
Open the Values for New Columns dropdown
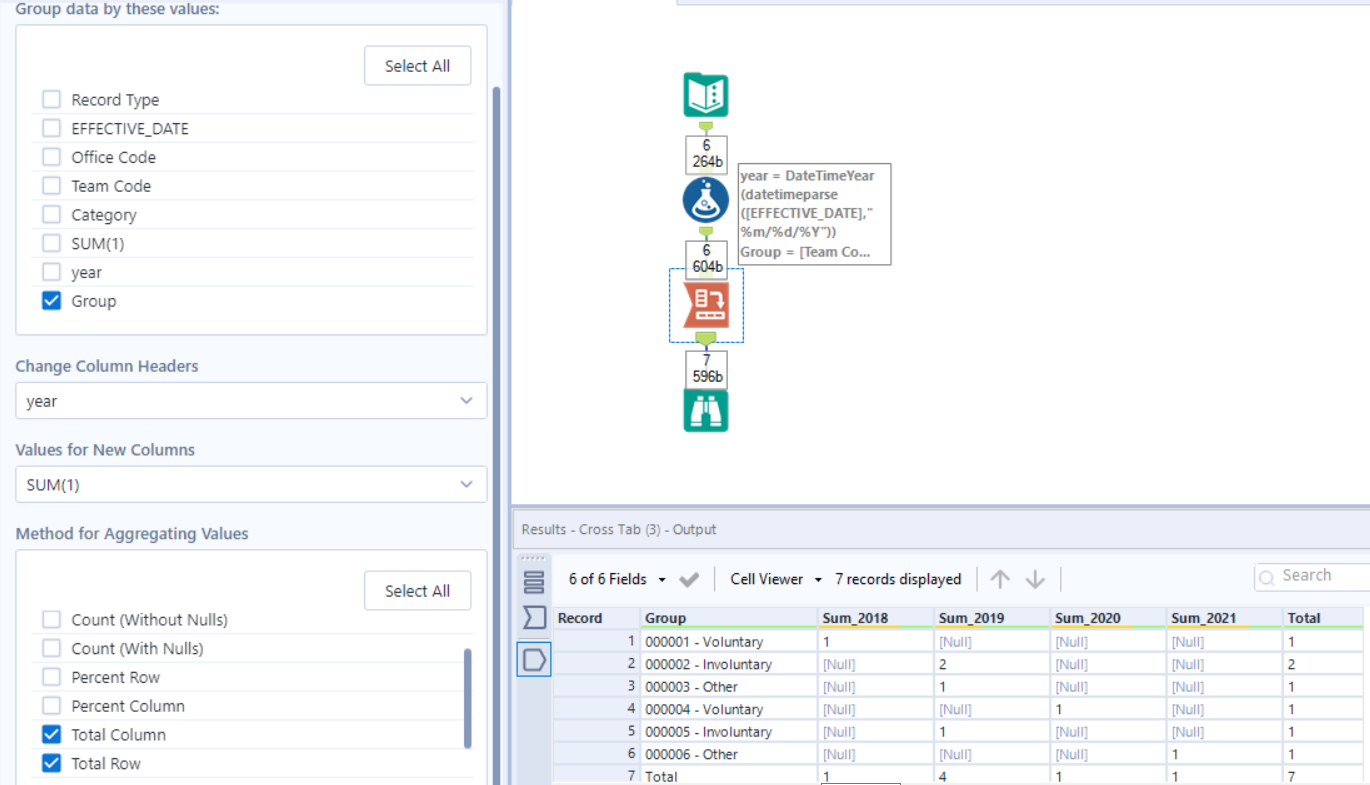[x=250, y=484]
